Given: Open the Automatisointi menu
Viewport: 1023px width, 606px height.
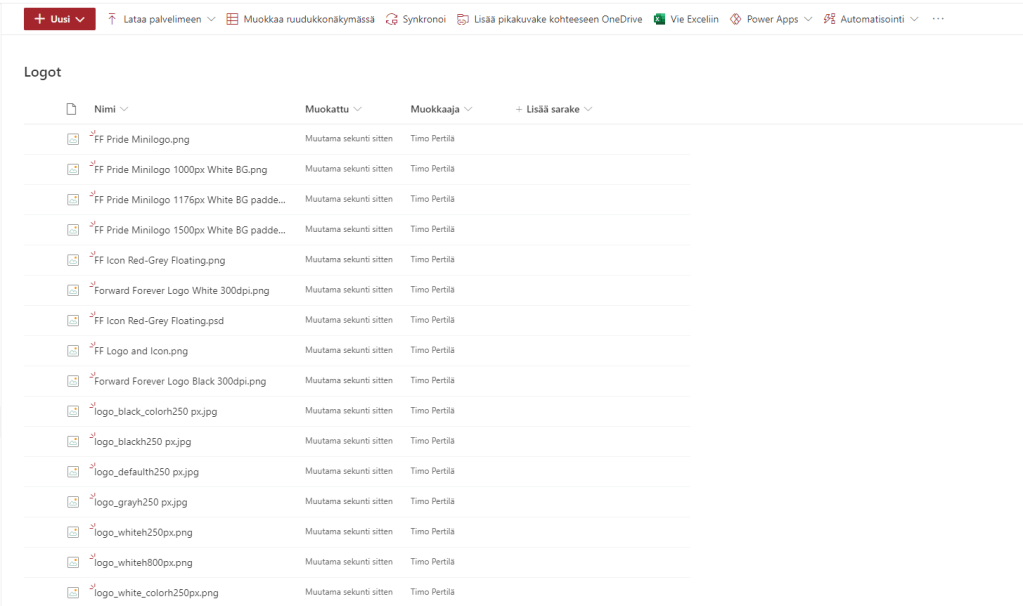Looking at the screenshot, I should [872, 19].
